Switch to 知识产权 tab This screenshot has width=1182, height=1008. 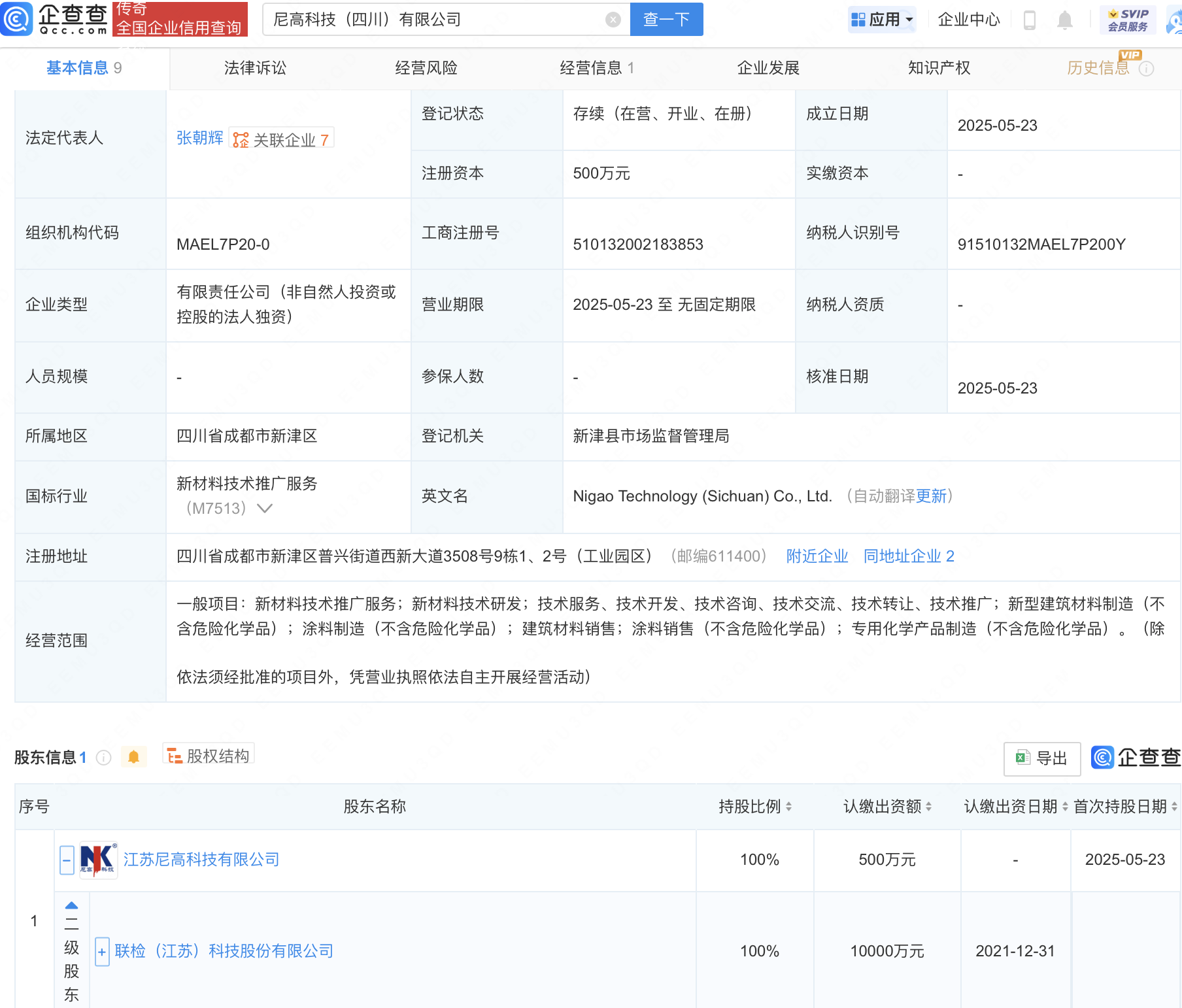coord(939,68)
